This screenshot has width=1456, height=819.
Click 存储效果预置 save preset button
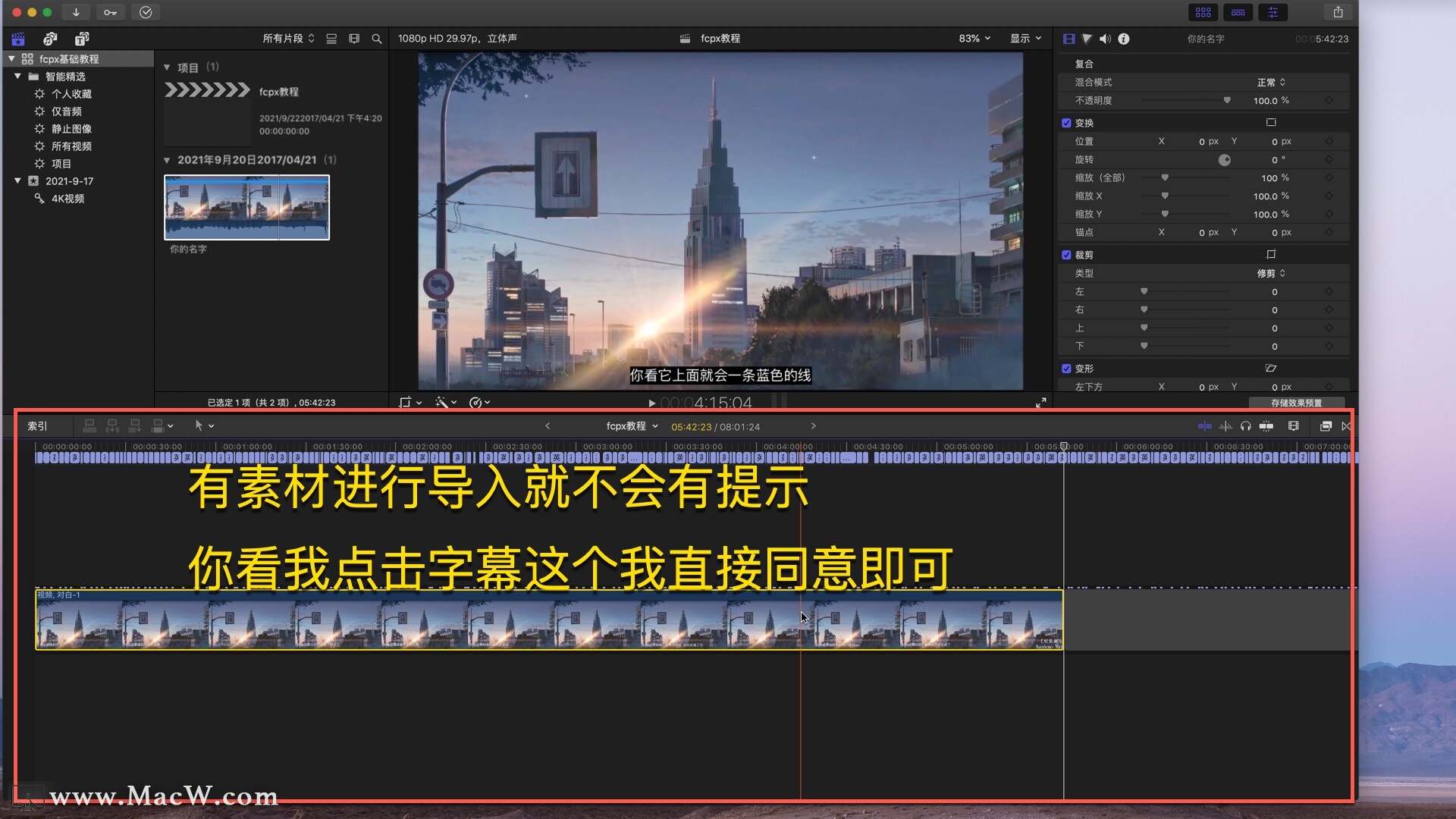pos(1296,403)
